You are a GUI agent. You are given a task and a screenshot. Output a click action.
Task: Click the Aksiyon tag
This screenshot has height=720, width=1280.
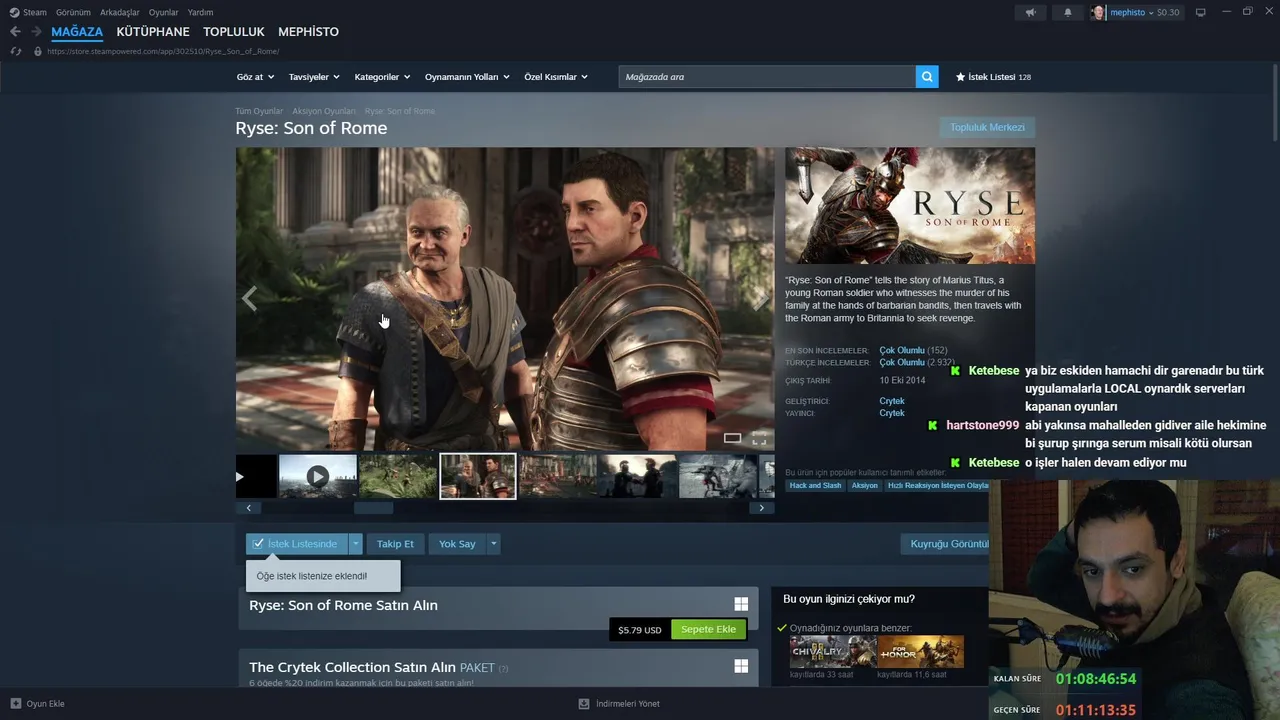pyautogui.click(x=865, y=485)
